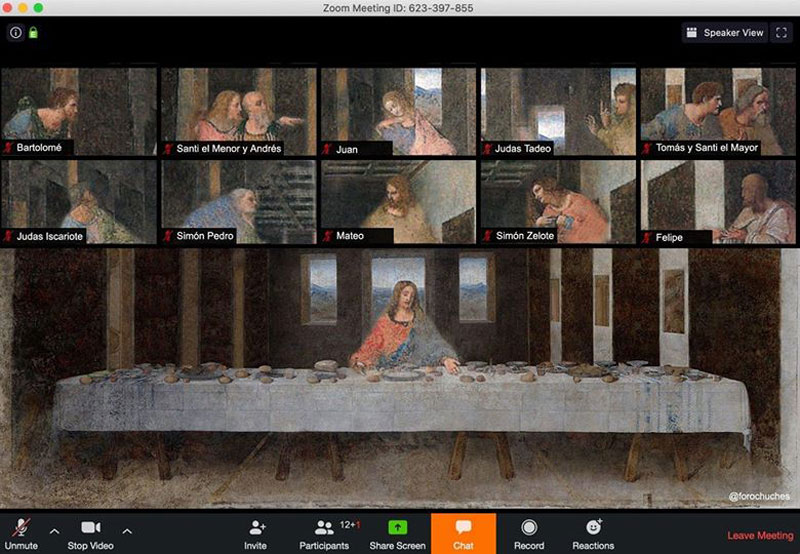Select the Bartolomé video tile
Viewport: 800px width, 554px height.
point(79,111)
